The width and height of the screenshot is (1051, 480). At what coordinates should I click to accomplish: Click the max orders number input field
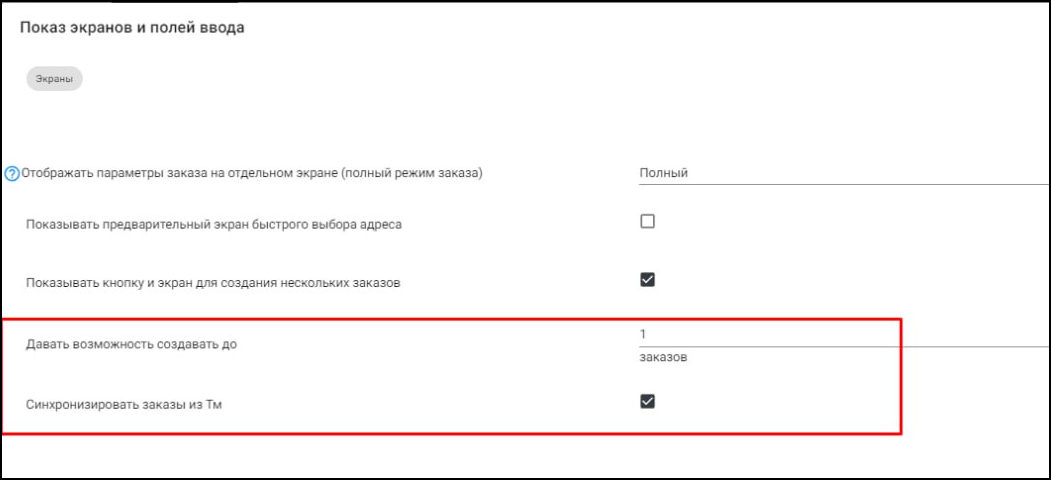point(840,334)
